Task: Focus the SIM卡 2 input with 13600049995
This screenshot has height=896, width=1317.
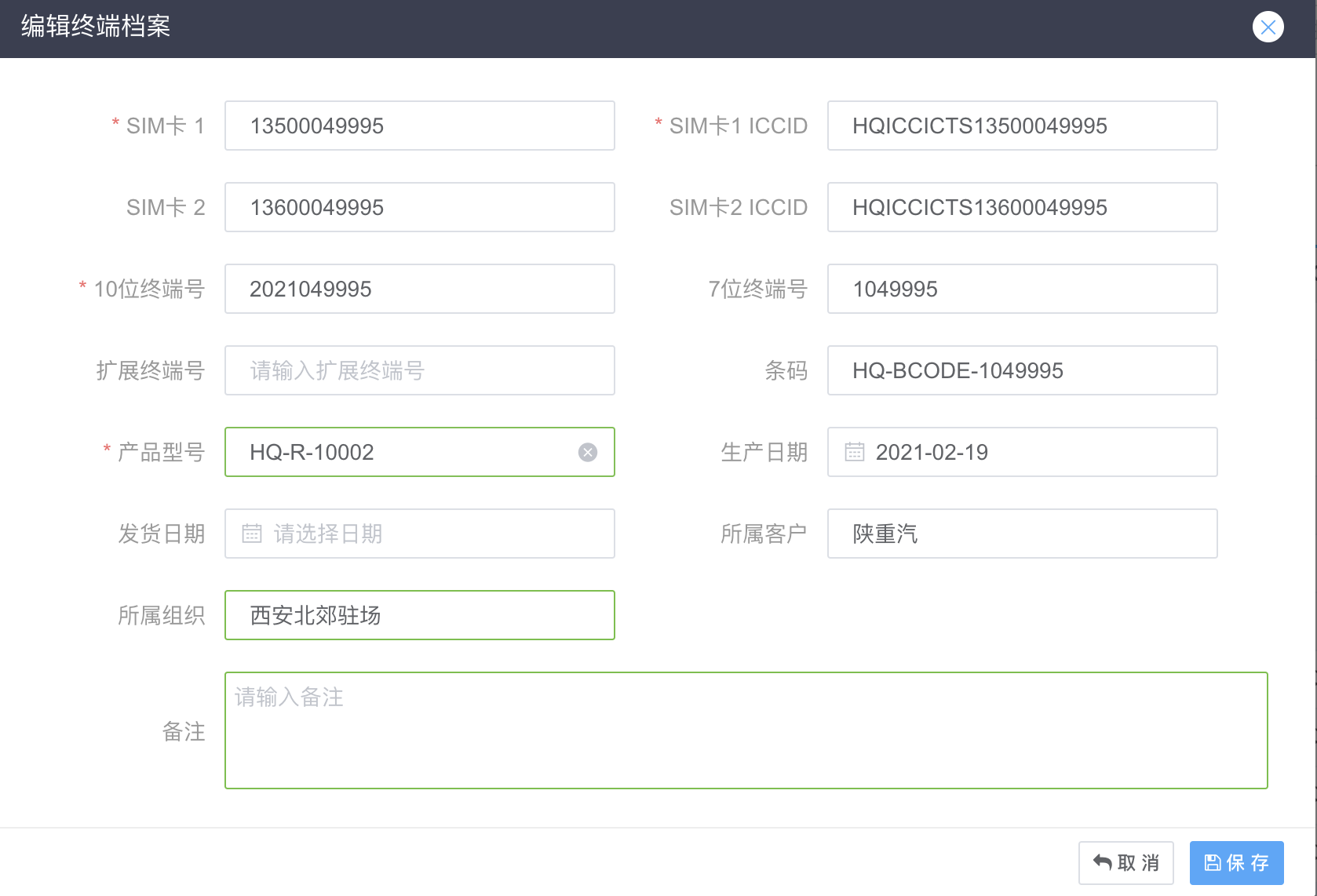Action: 420,207
